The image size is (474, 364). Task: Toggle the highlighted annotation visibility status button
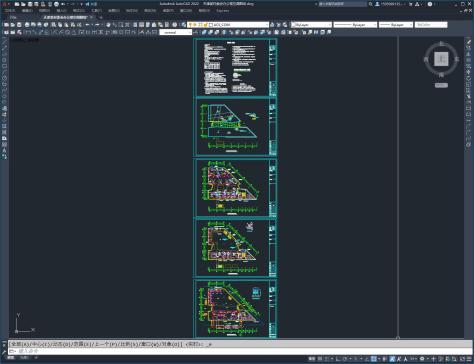(392, 359)
